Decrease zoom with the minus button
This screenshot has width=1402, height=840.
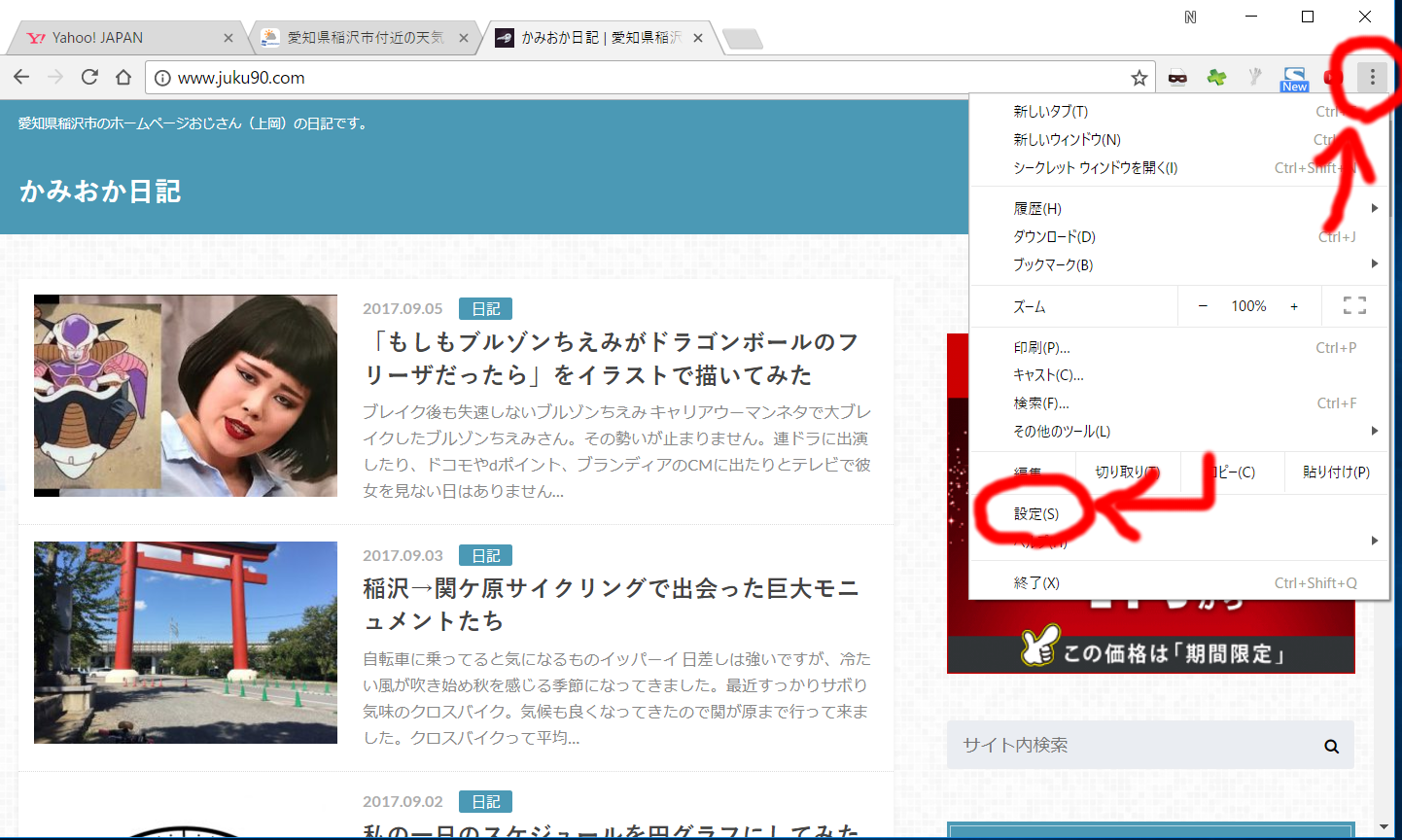point(1203,306)
